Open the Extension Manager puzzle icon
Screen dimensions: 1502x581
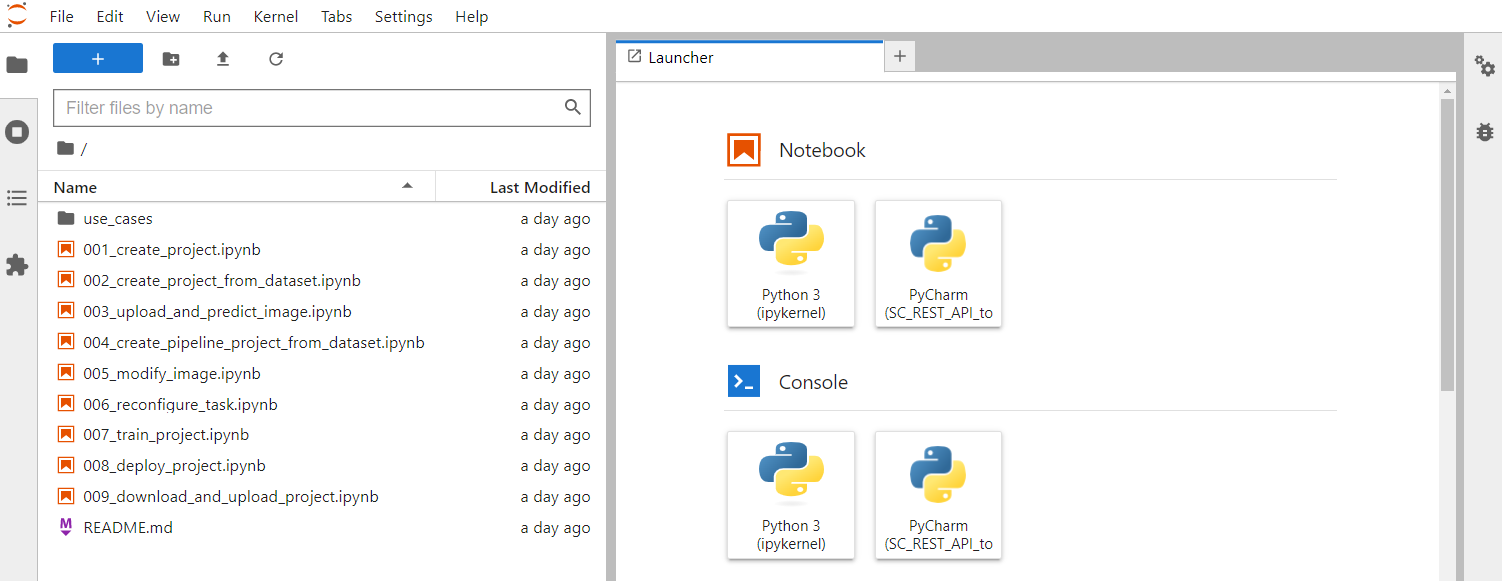point(17,265)
